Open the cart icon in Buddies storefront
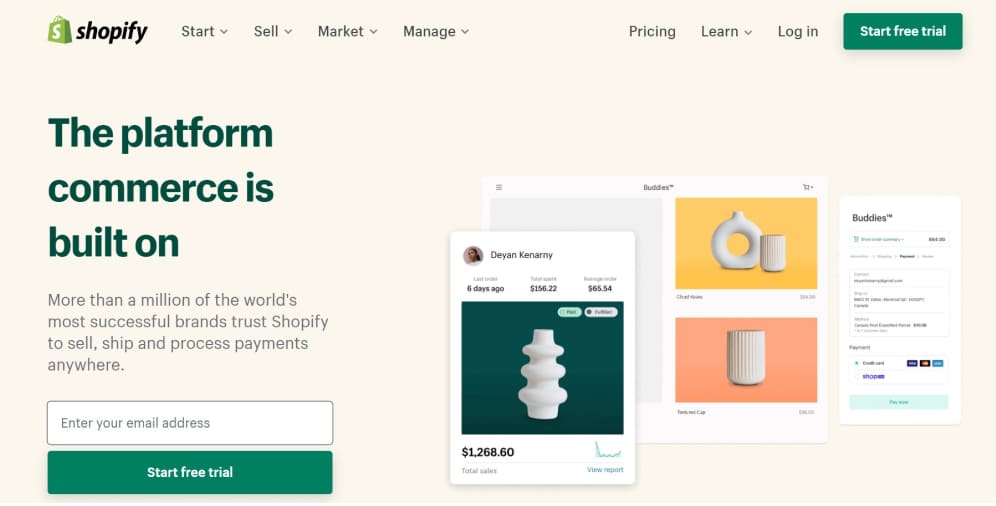Screen dimensions: 996x506 coord(807,187)
